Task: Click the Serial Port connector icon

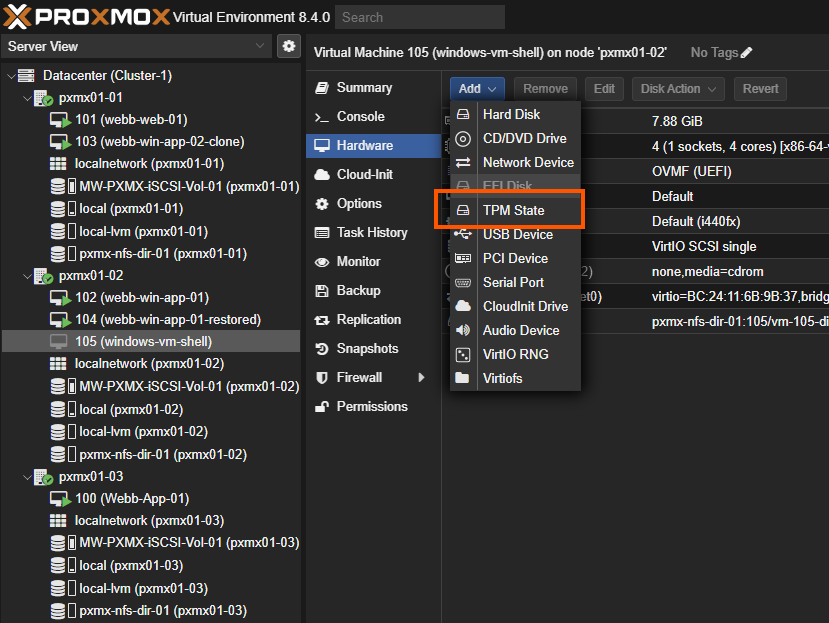Action: 463,282
